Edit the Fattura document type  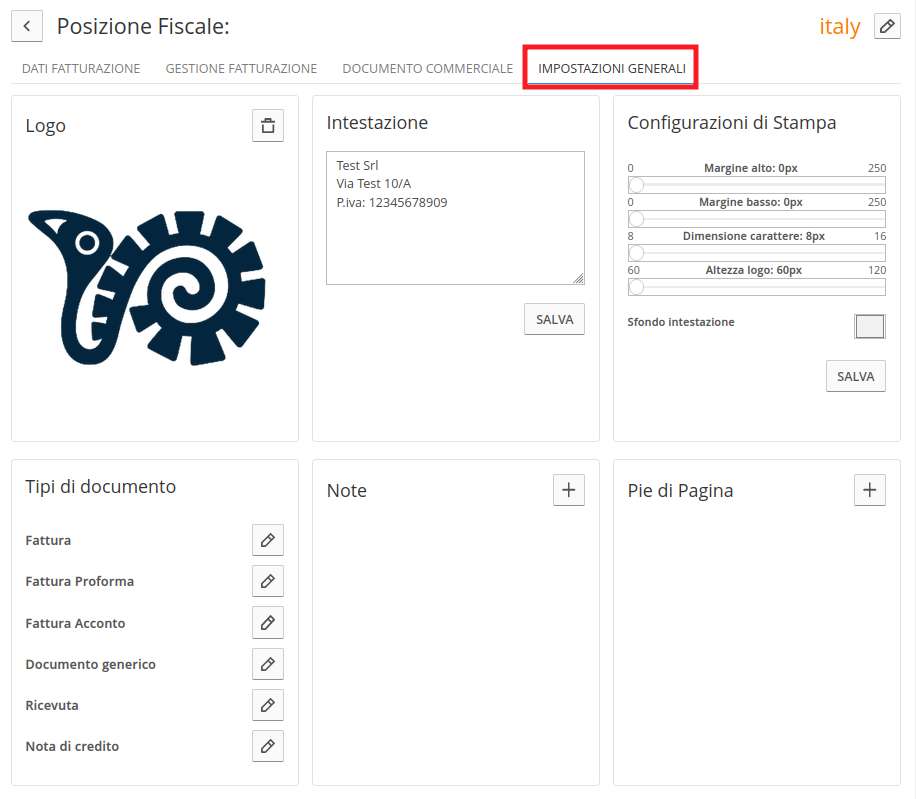(268, 540)
